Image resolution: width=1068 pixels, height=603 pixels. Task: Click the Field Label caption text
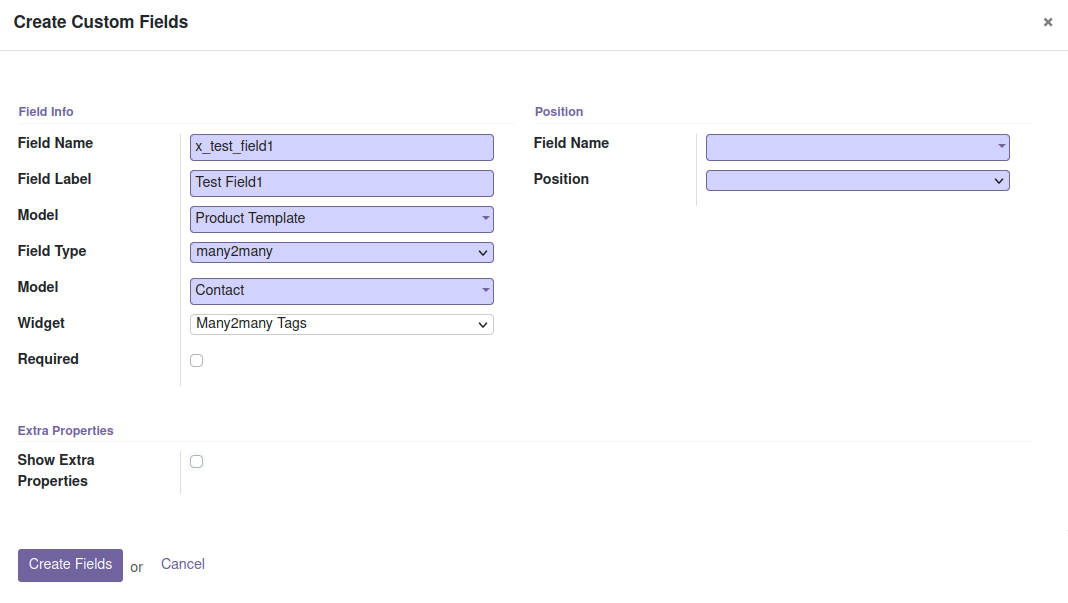54,179
